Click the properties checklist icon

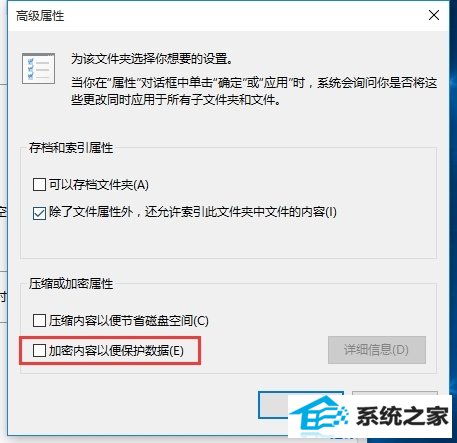point(38,68)
